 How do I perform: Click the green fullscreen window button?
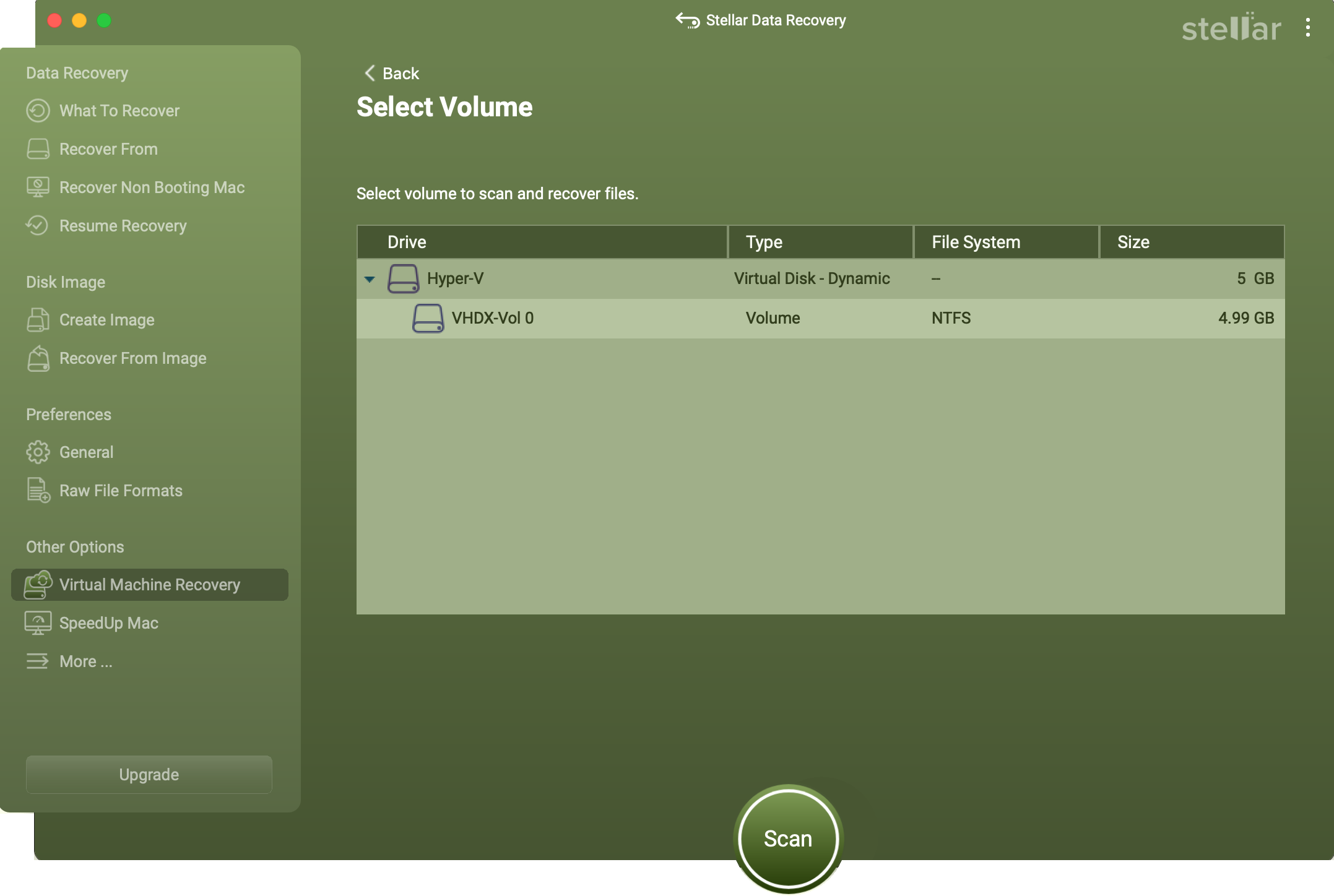click(104, 20)
